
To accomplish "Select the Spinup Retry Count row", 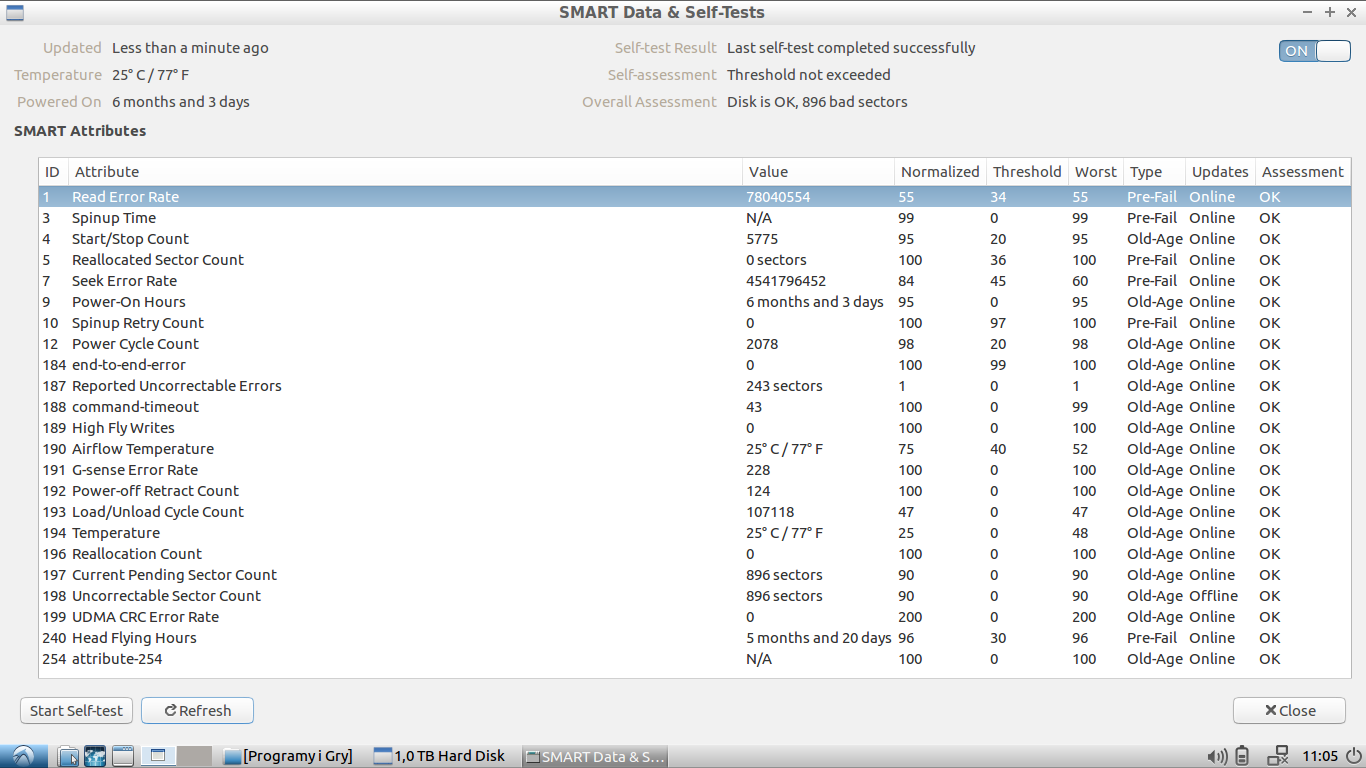I will pyautogui.click(x=694, y=323).
